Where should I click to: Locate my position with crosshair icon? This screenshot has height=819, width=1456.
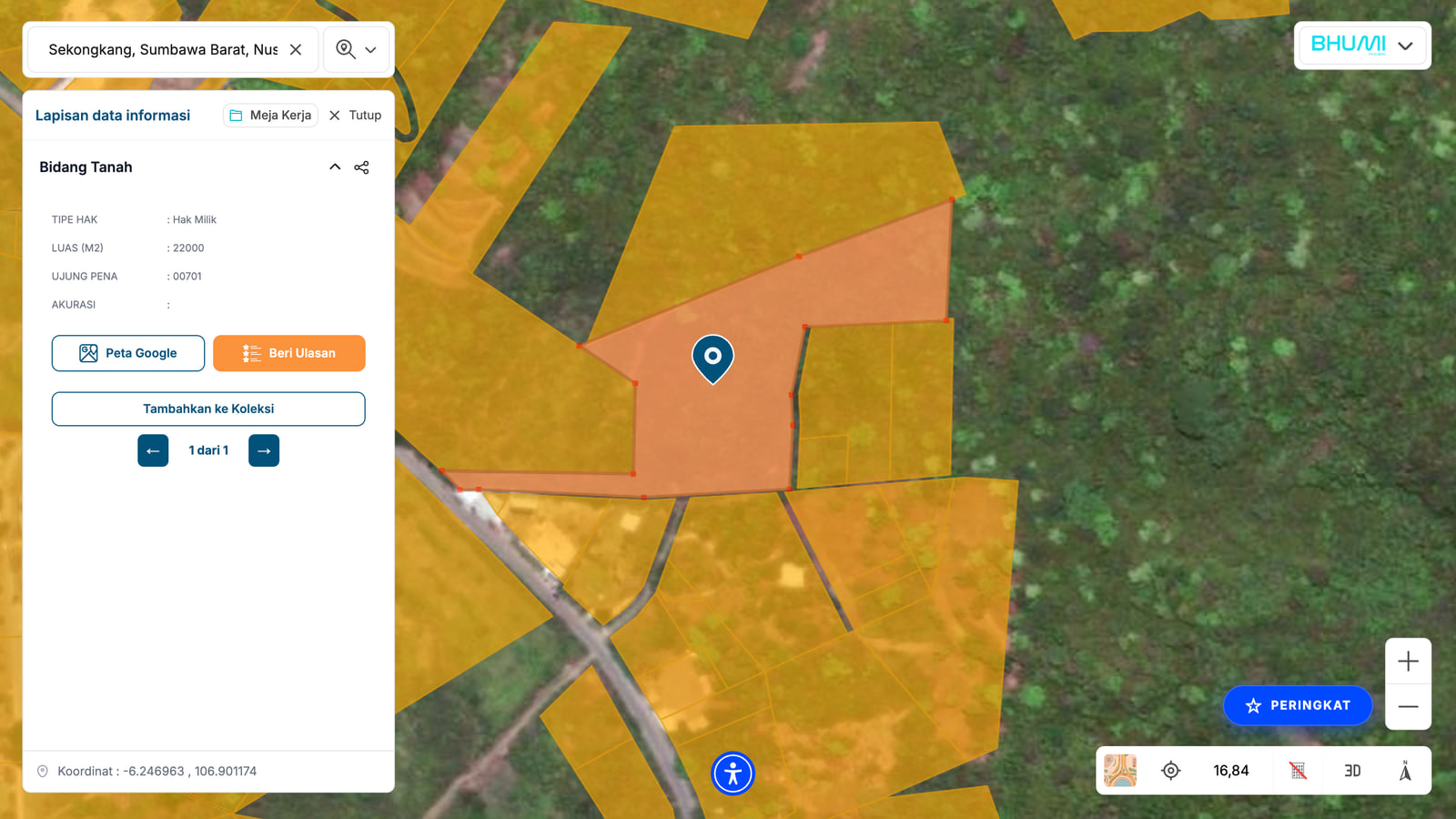click(x=1171, y=771)
